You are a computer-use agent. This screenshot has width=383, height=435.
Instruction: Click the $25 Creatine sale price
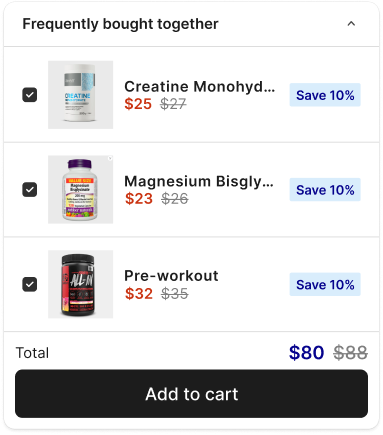138,104
